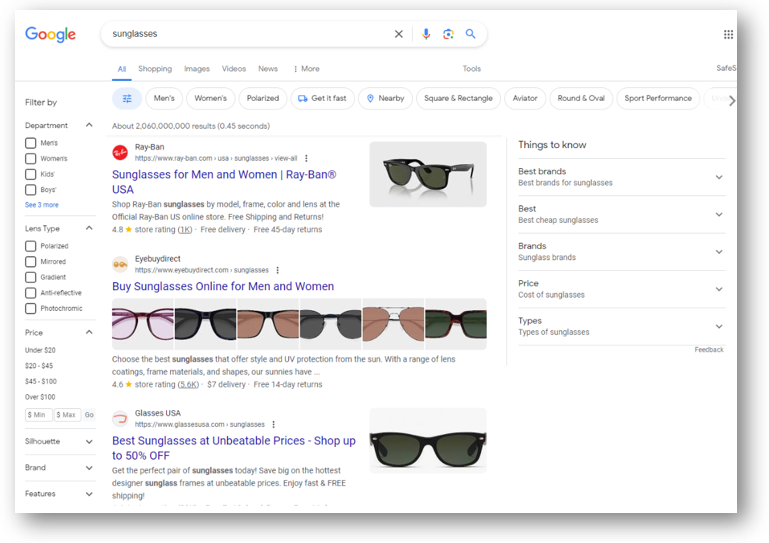Apply the Sport Performance chip
This screenshot has width=769, height=543.
658,99
